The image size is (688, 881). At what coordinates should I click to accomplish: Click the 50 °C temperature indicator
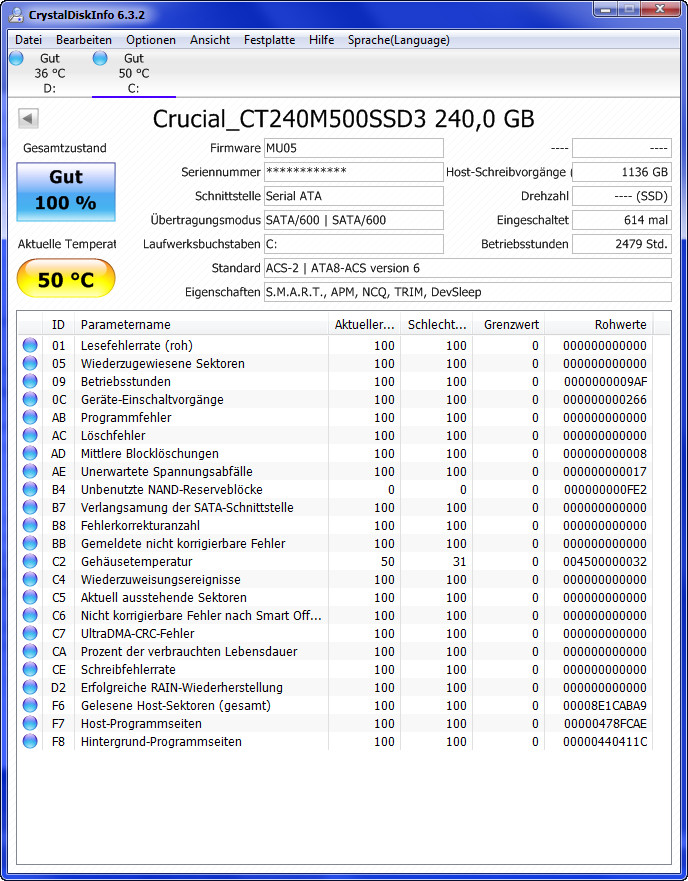(x=66, y=279)
